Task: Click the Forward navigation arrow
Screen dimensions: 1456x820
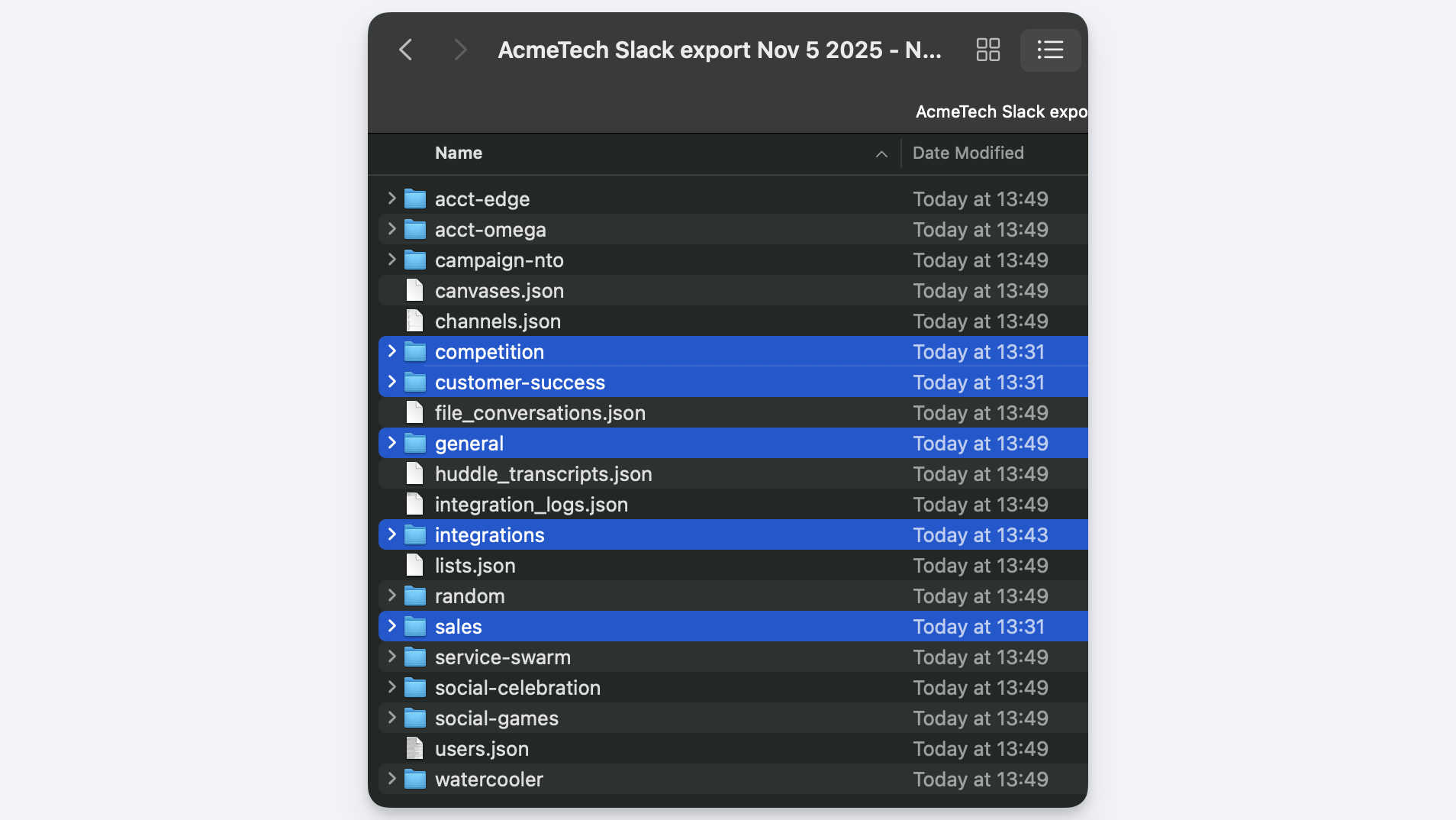Action: point(459,50)
